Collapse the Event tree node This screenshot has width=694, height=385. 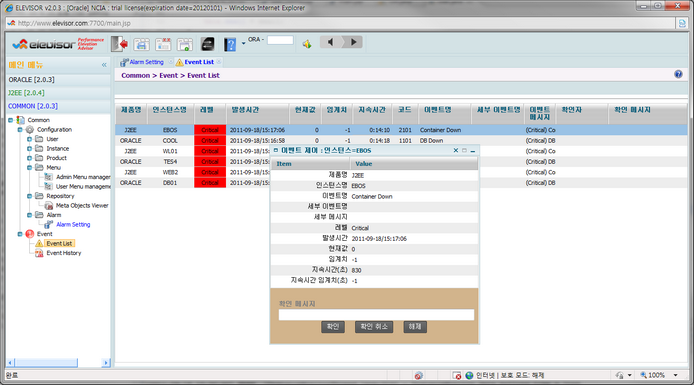pos(20,234)
